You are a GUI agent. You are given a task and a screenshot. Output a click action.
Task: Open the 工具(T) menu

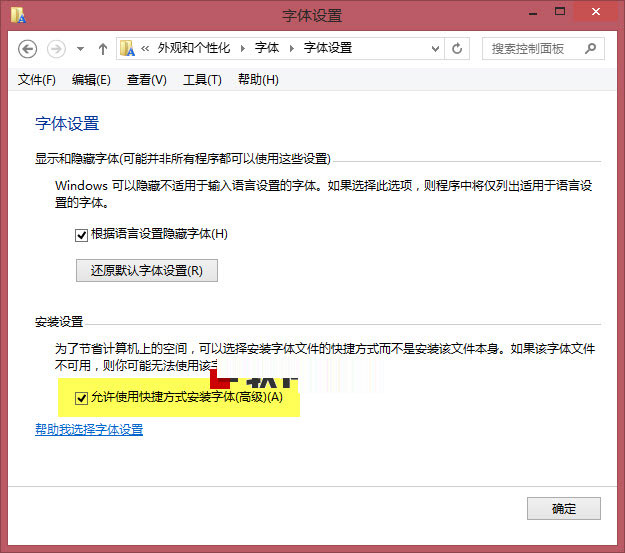point(202,80)
